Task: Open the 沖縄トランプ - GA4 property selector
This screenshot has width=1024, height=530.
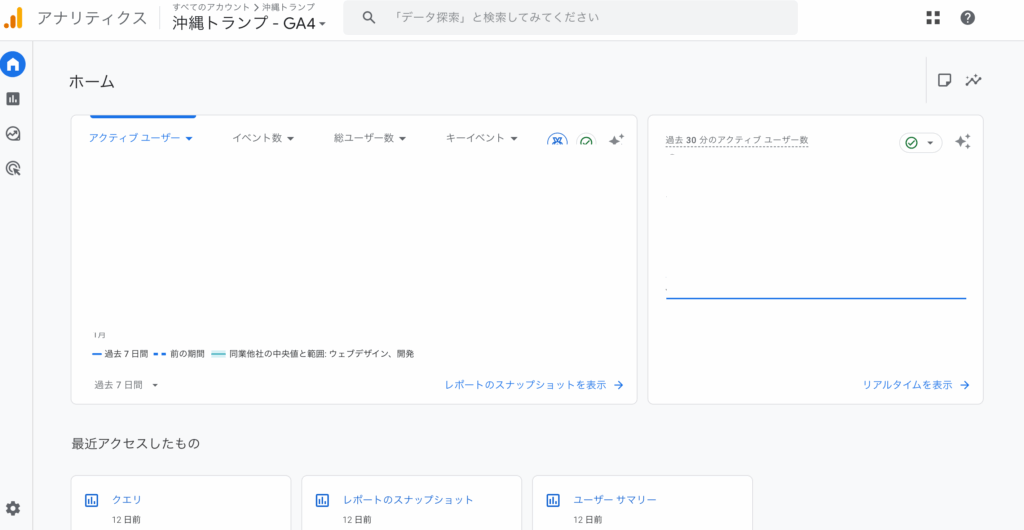Action: (249, 23)
